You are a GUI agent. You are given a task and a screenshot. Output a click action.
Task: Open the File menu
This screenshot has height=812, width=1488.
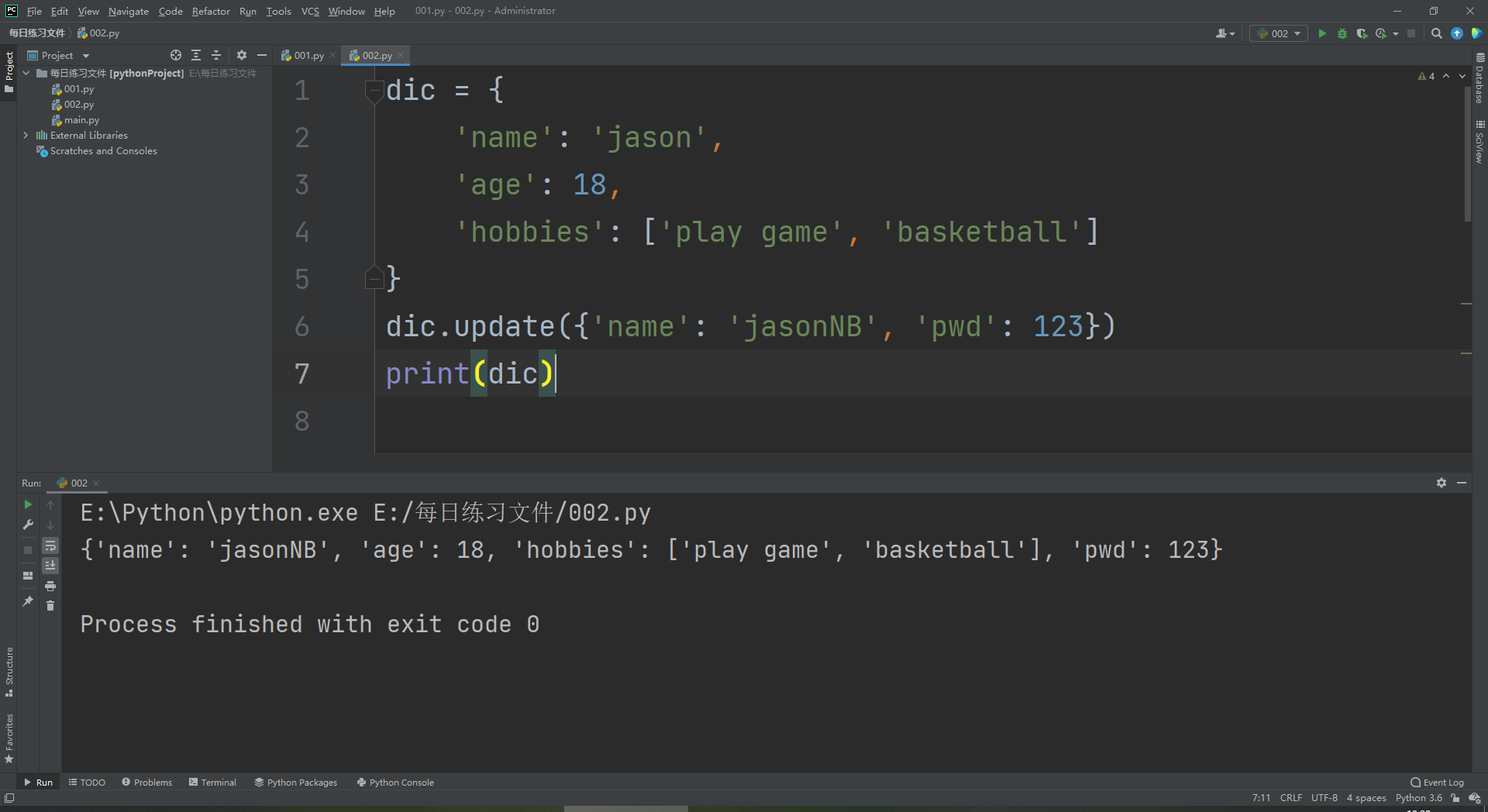(x=34, y=11)
